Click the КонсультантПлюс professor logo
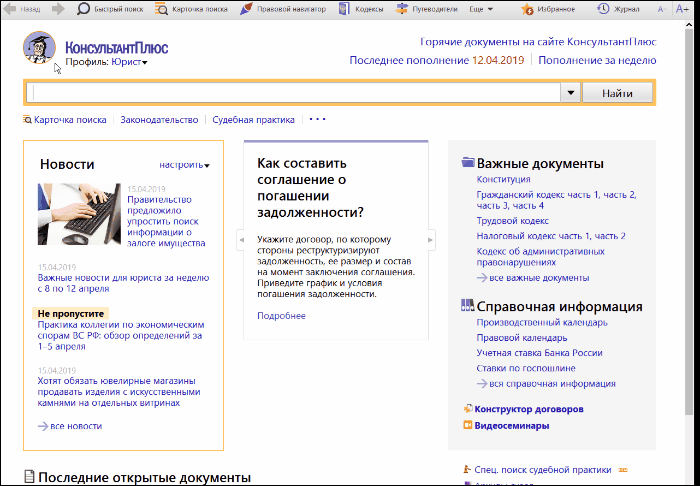The width and height of the screenshot is (700, 486). point(39,47)
